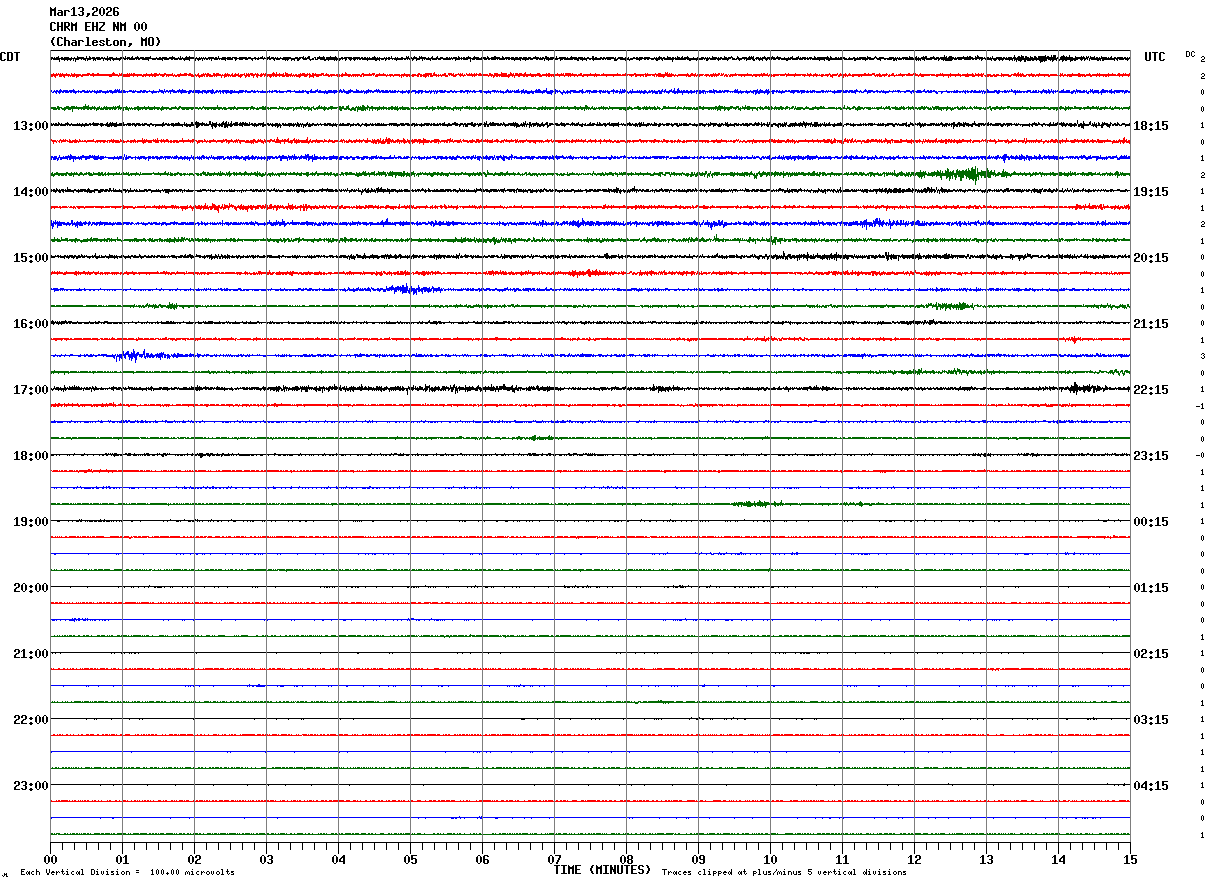Select the station code "CHRM EHZ NM 00"
Screen dimensions: 1210x886
(98, 27)
